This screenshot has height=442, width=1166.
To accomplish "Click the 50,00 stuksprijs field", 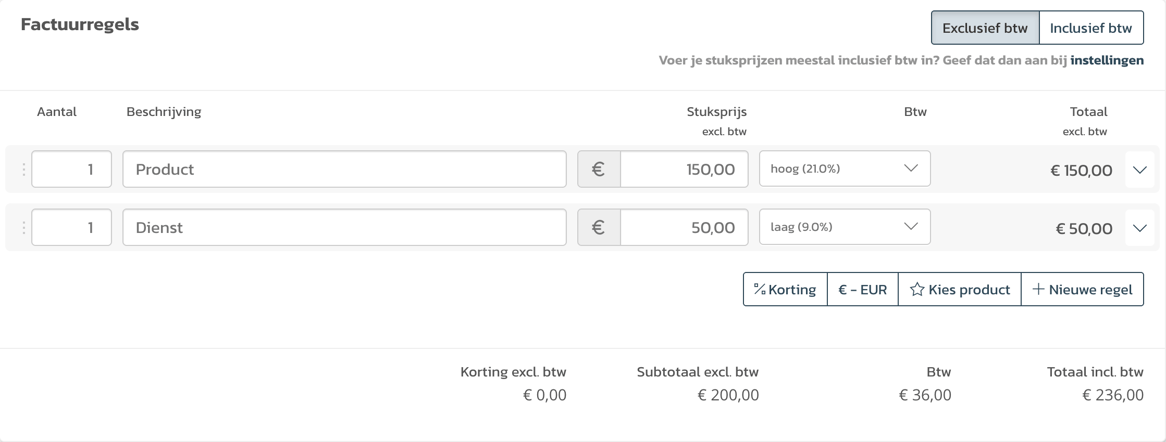I will (684, 227).
